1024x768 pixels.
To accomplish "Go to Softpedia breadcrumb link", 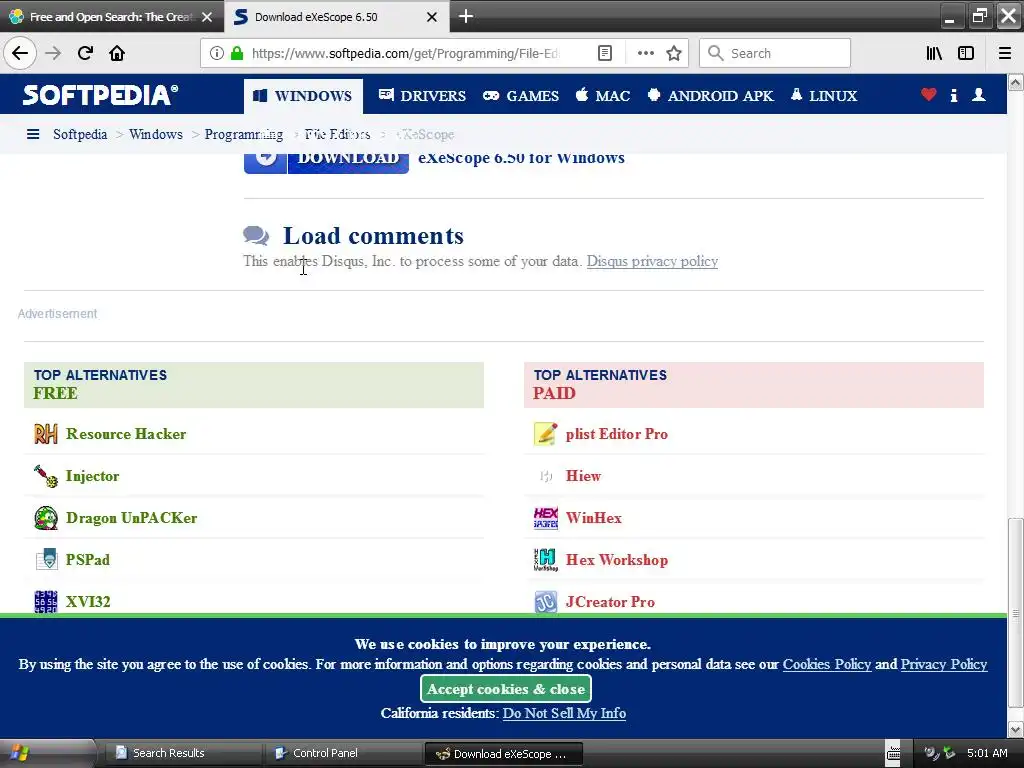I will click(x=80, y=134).
